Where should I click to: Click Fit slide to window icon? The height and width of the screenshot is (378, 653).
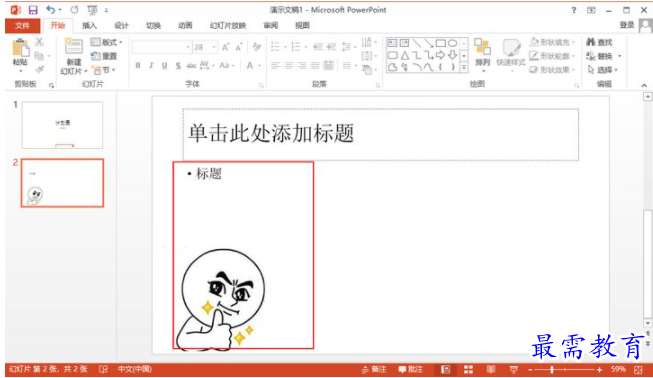point(638,369)
